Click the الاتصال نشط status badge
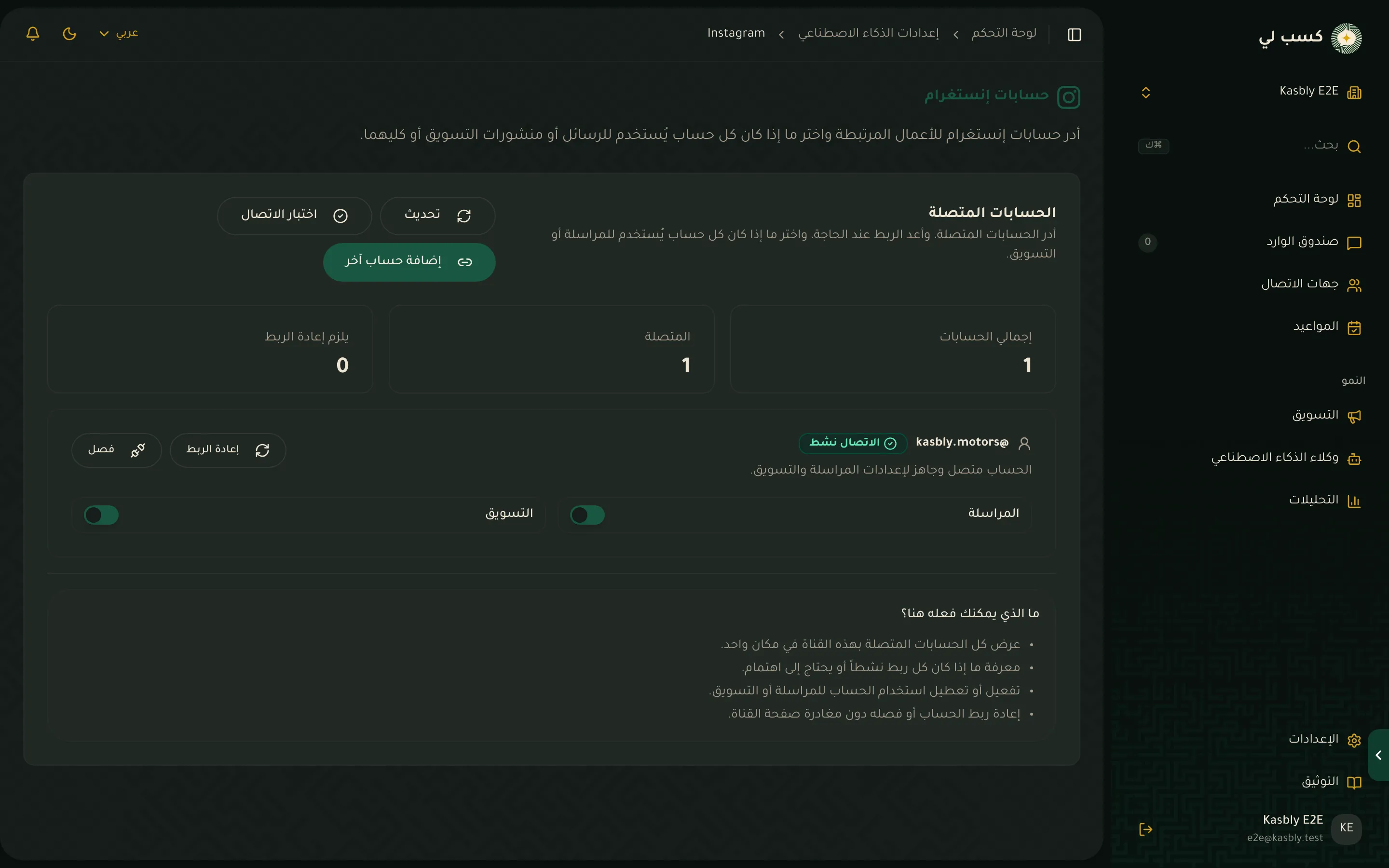The image size is (1389, 868). point(853,443)
